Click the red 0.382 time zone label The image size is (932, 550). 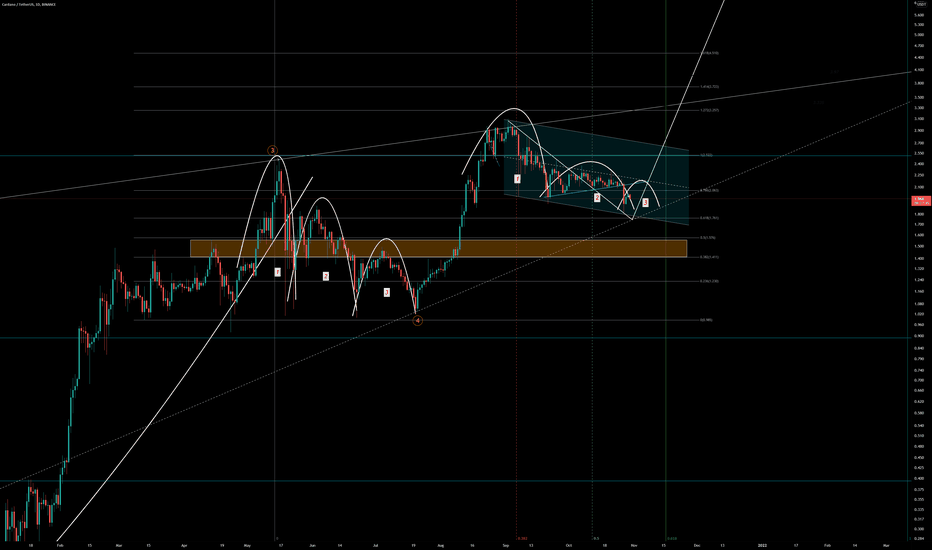522,539
